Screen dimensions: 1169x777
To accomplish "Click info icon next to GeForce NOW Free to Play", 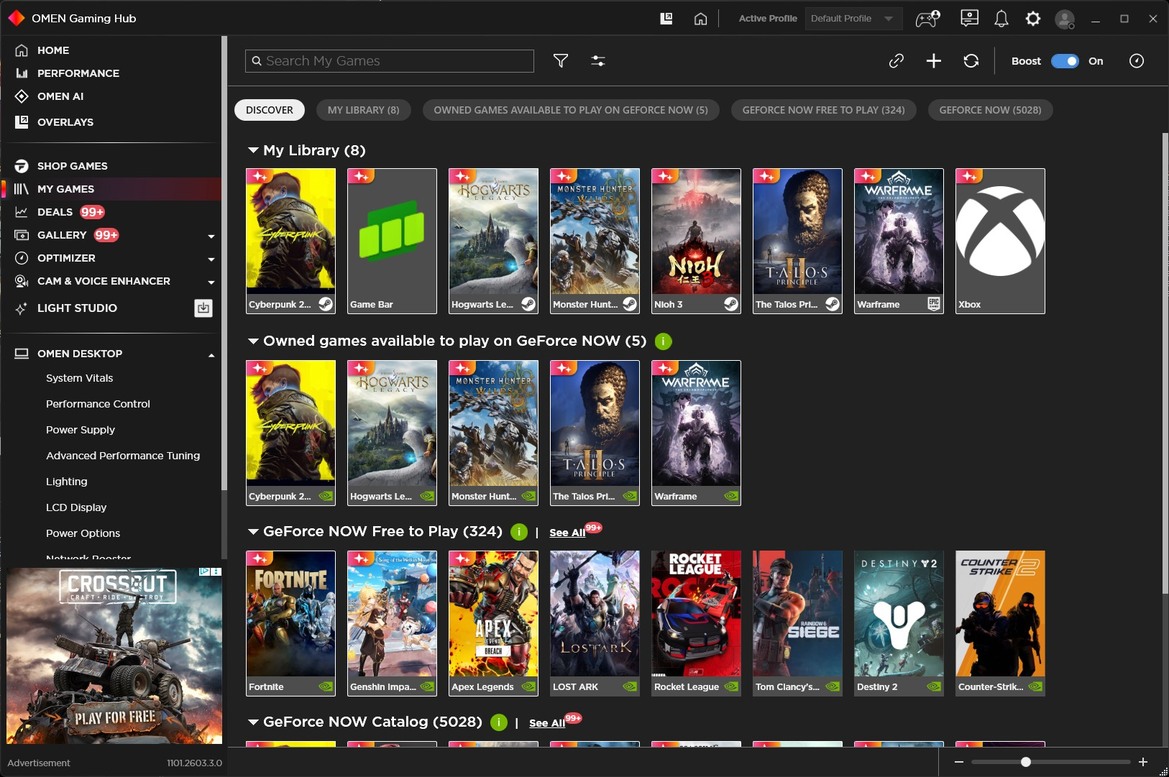I will click(519, 532).
